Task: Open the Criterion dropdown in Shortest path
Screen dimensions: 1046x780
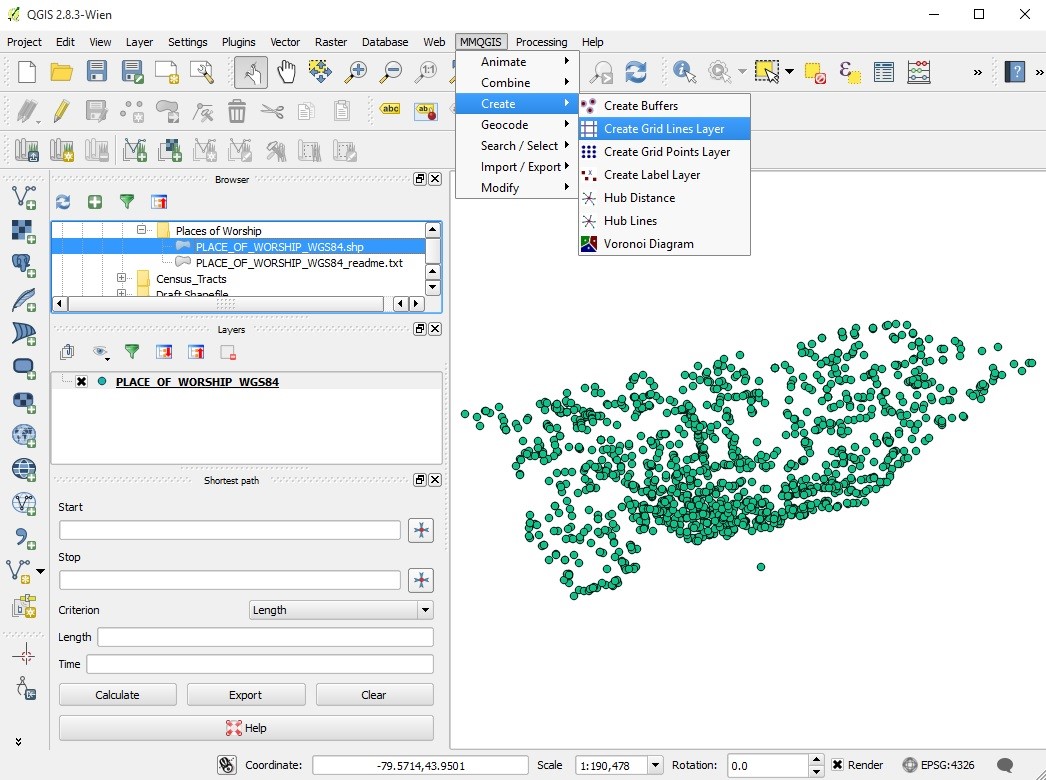Action: coord(424,610)
